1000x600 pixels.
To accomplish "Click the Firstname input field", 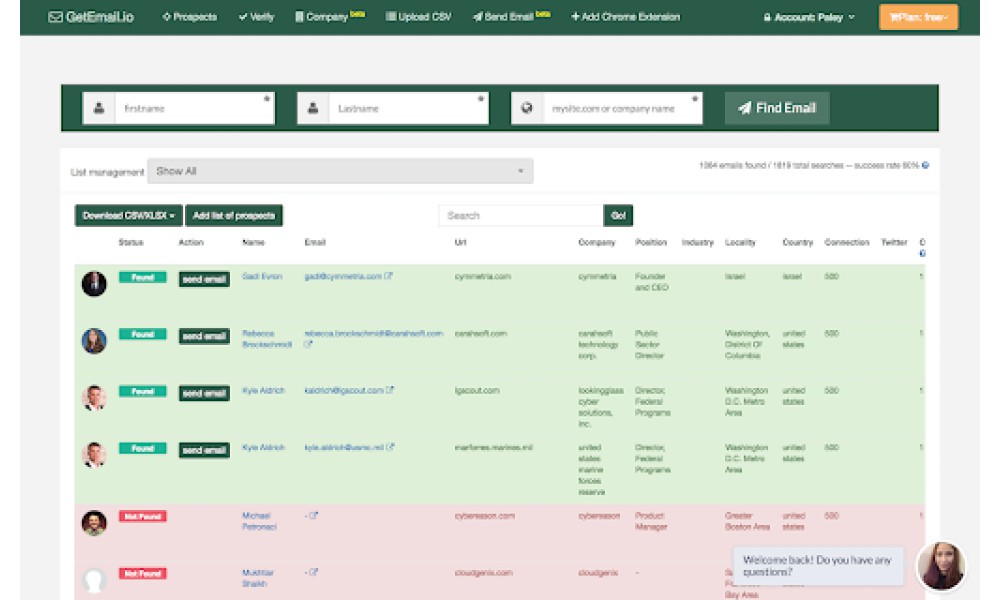I will (x=195, y=108).
